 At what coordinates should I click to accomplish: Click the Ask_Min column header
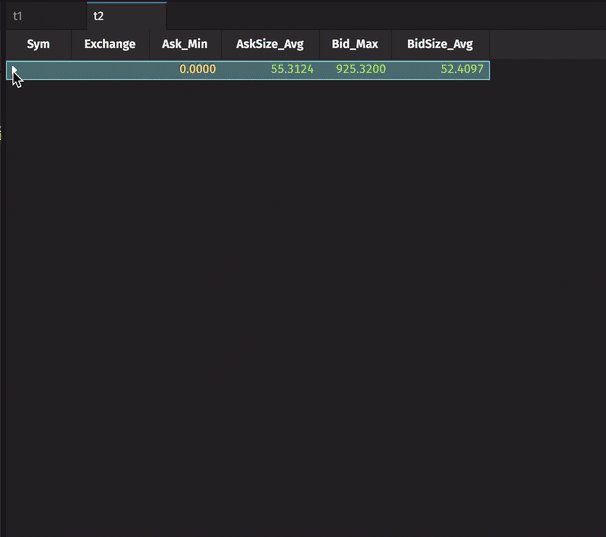(184, 44)
